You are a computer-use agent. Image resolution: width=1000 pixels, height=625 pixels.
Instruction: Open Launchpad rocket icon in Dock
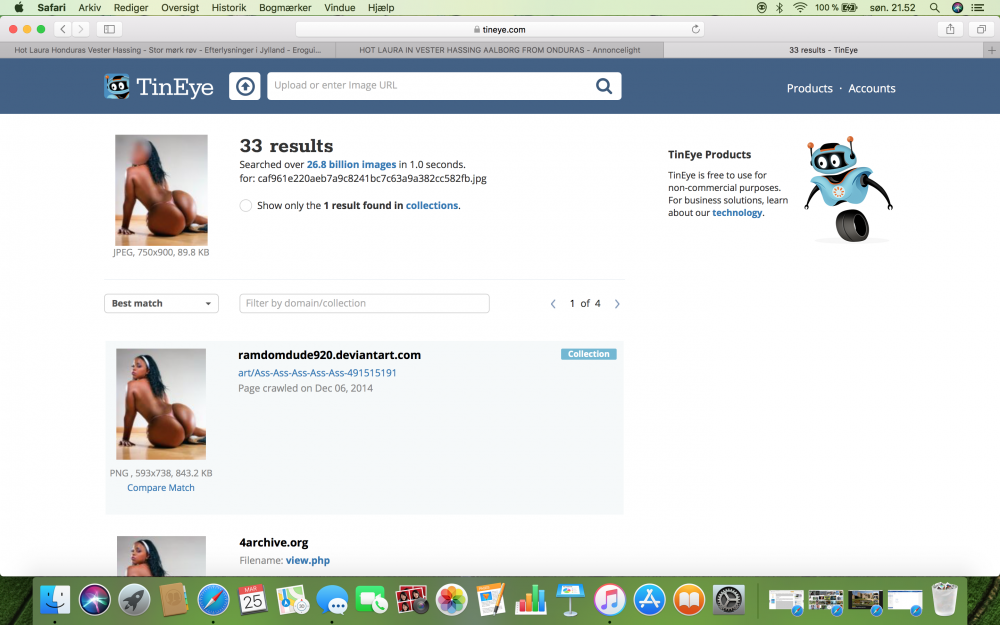[134, 600]
